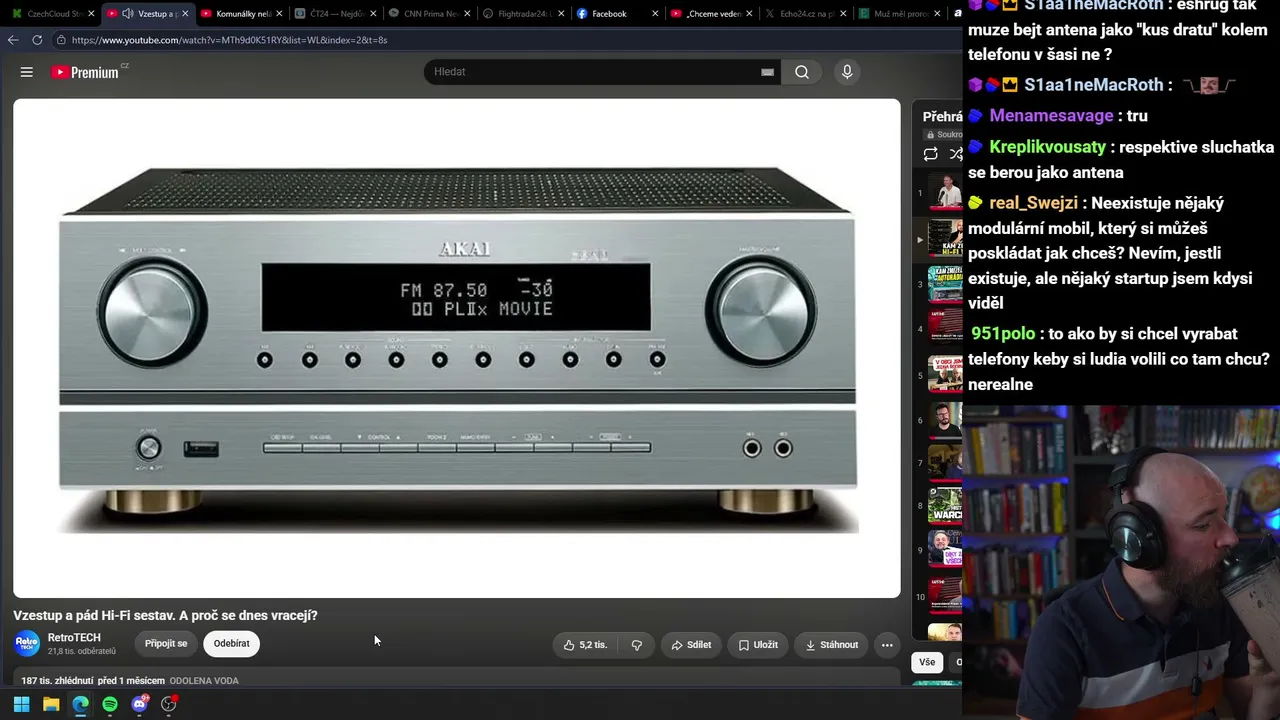
Task: Download the video with the Stáhnout button
Action: [832, 645]
